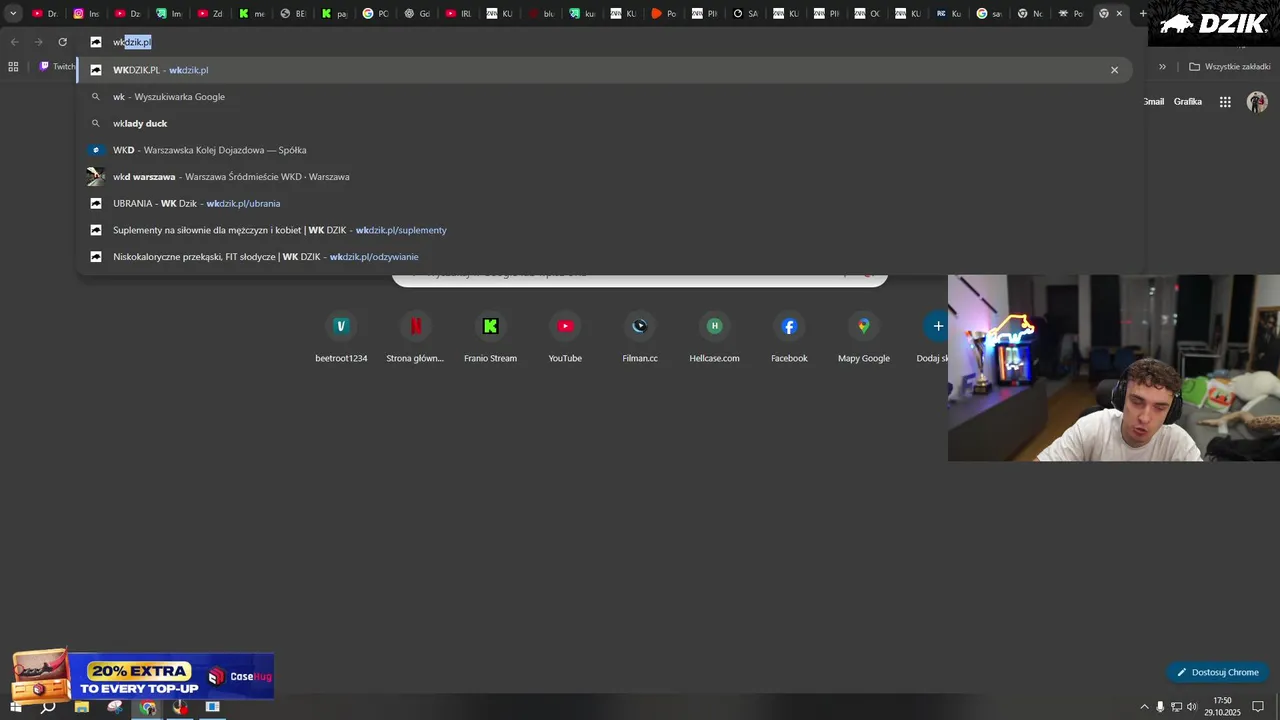The image size is (1280, 720).
Task: Open Windows Start menu
Action: click(x=15, y=707)
